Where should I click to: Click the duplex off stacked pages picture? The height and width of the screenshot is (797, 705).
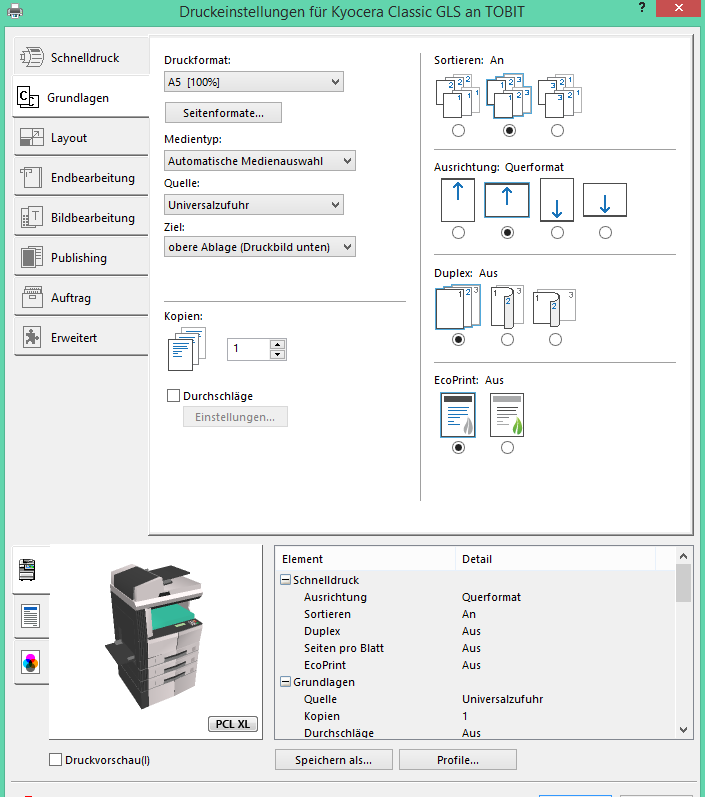tap(458, 307)
